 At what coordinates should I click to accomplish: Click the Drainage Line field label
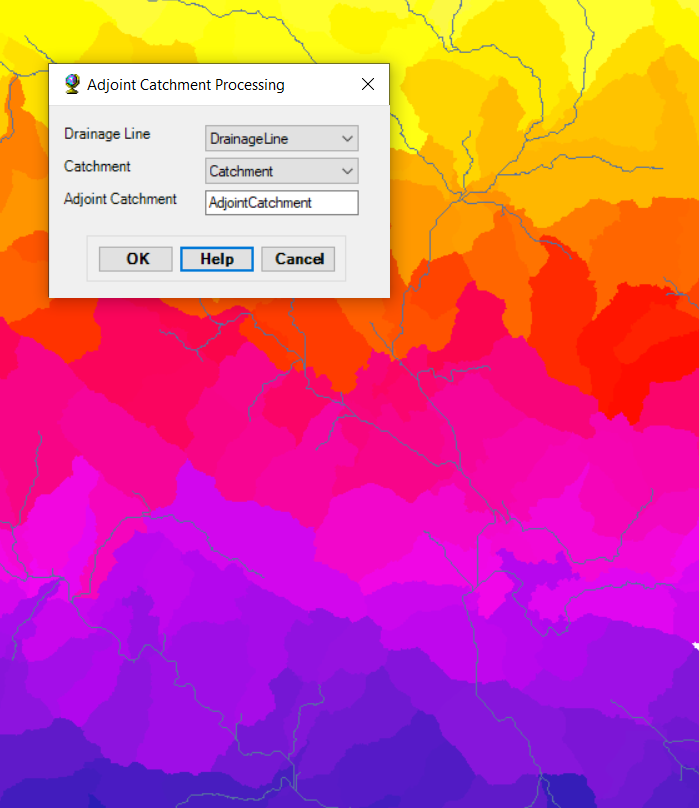(107, 134)
